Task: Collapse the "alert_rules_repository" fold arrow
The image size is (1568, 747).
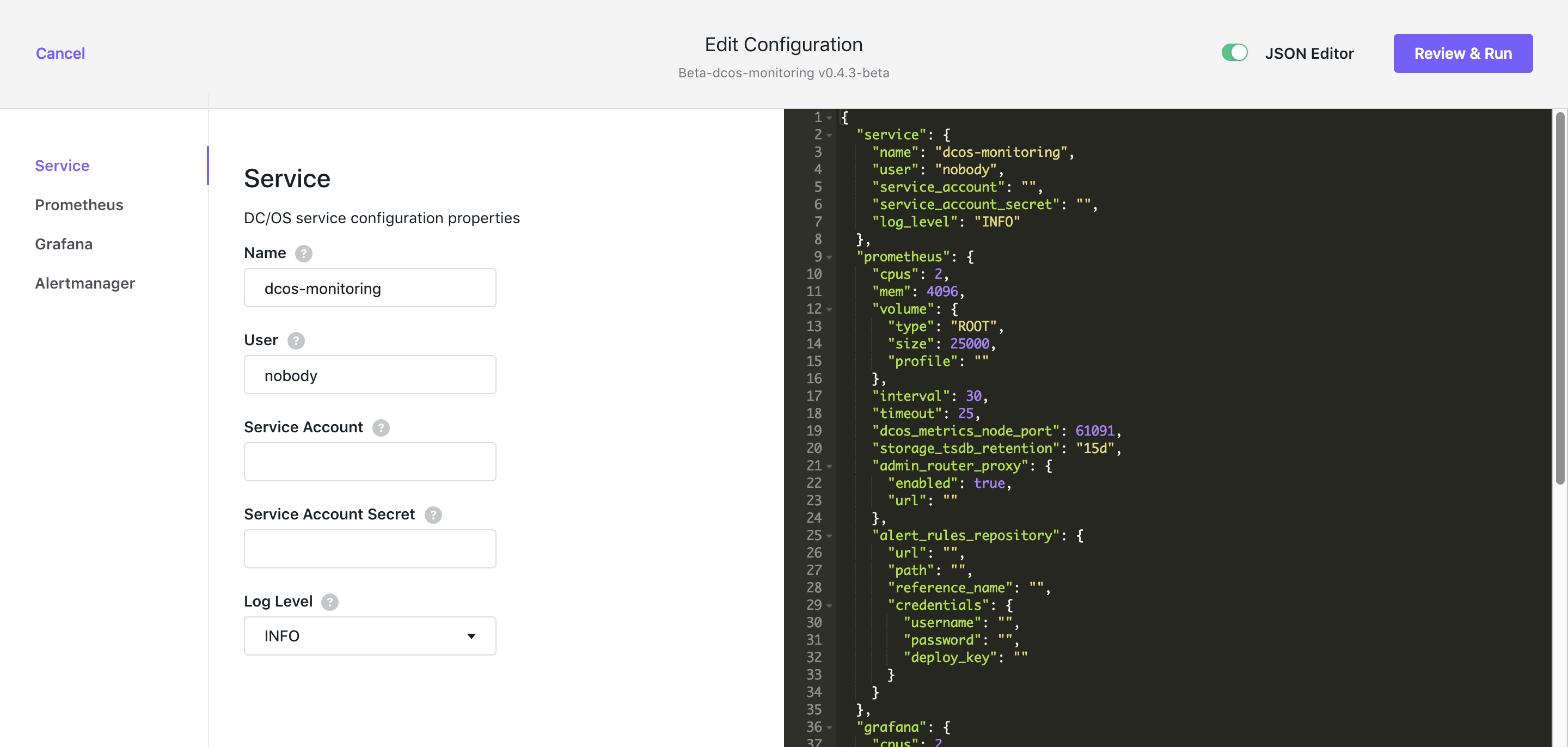Action: [x=830, y=536]
